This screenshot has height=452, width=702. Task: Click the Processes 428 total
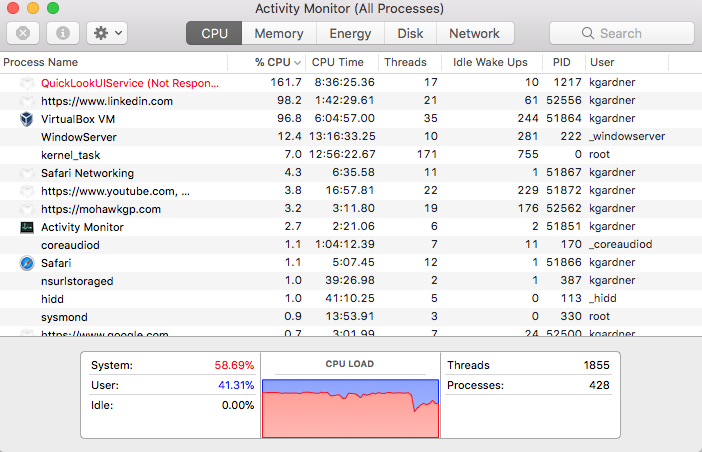coord(599,385)
